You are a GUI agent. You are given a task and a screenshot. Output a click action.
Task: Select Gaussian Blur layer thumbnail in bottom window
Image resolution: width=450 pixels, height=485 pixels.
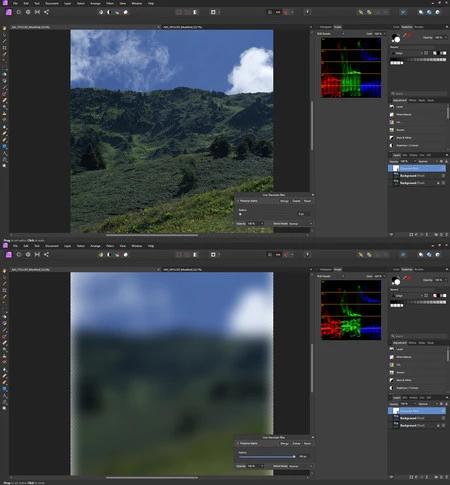396,411
